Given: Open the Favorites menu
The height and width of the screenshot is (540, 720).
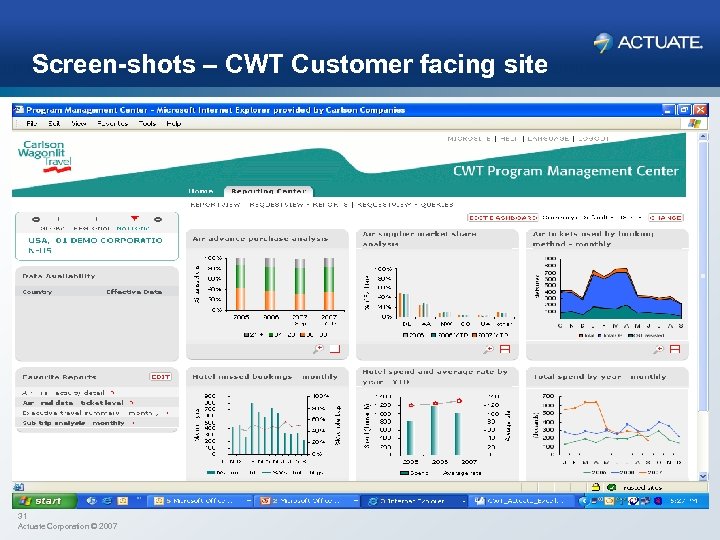Looking at the screenshot, I should [x=112, y=124].
